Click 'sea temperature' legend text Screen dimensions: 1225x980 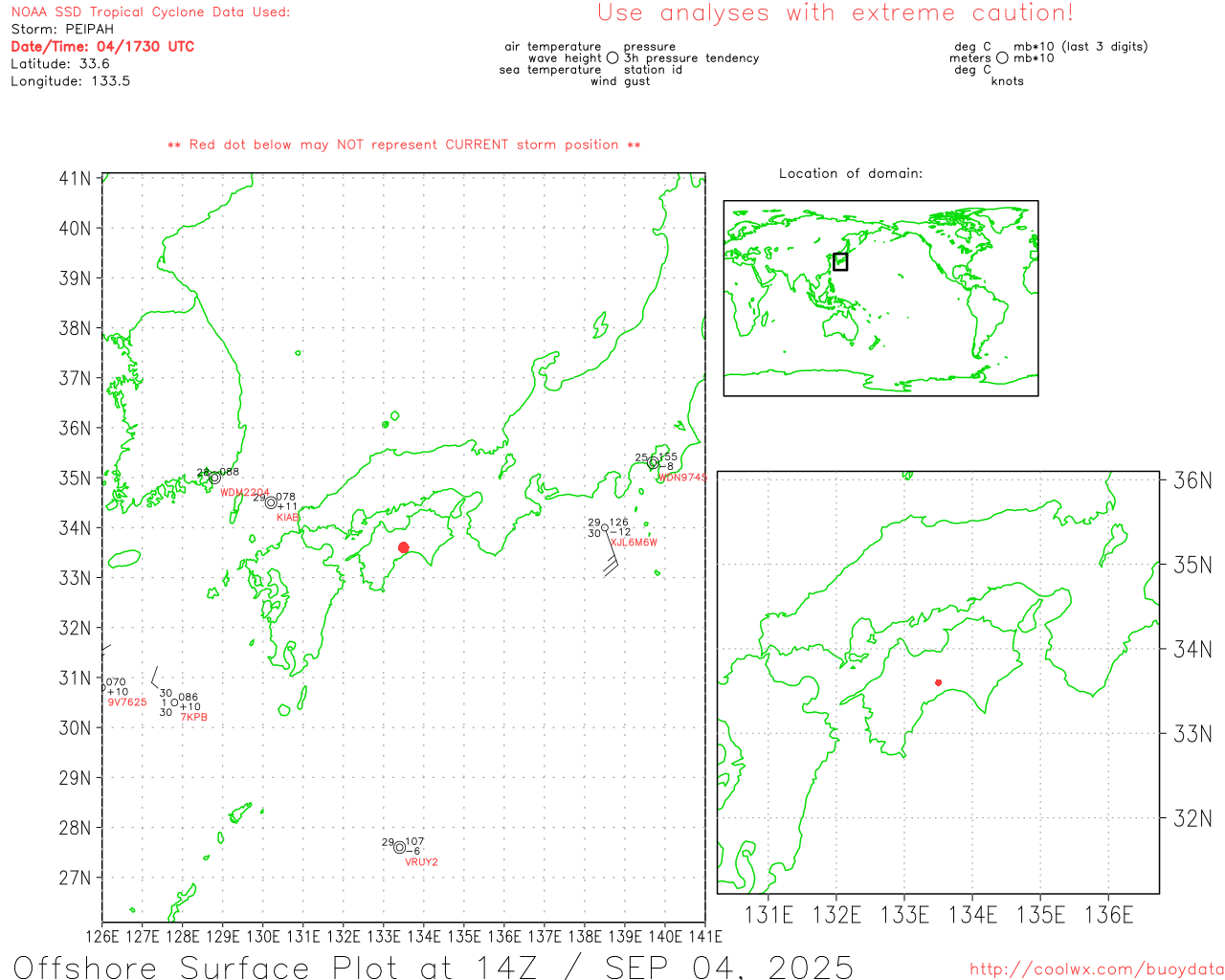click(550, 70)
